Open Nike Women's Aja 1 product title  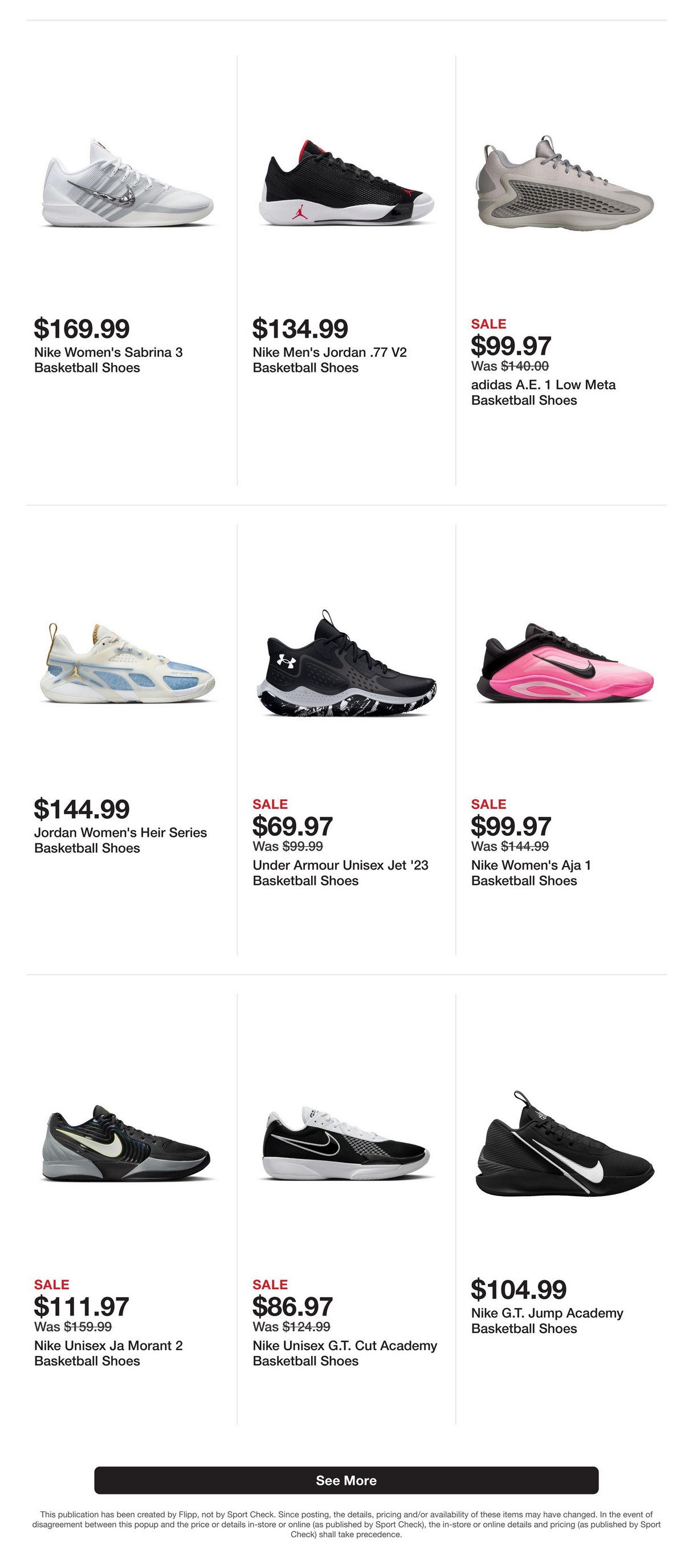pos(531,873)
